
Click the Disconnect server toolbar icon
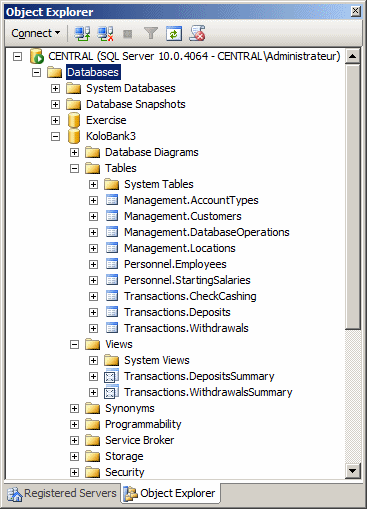pos(105,33)
